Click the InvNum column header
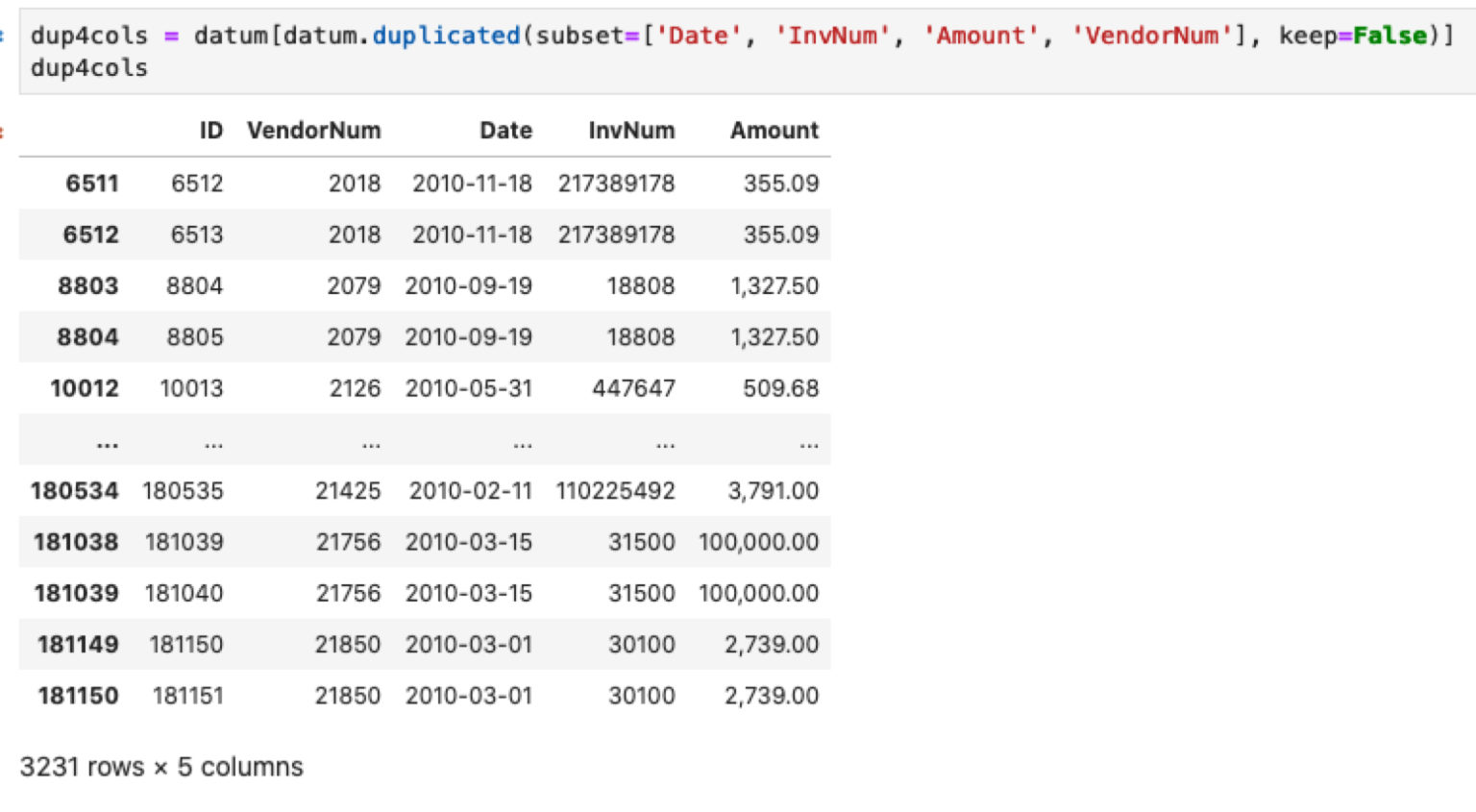The height and width of the screenshot is (812, 1476). point(630,131)
